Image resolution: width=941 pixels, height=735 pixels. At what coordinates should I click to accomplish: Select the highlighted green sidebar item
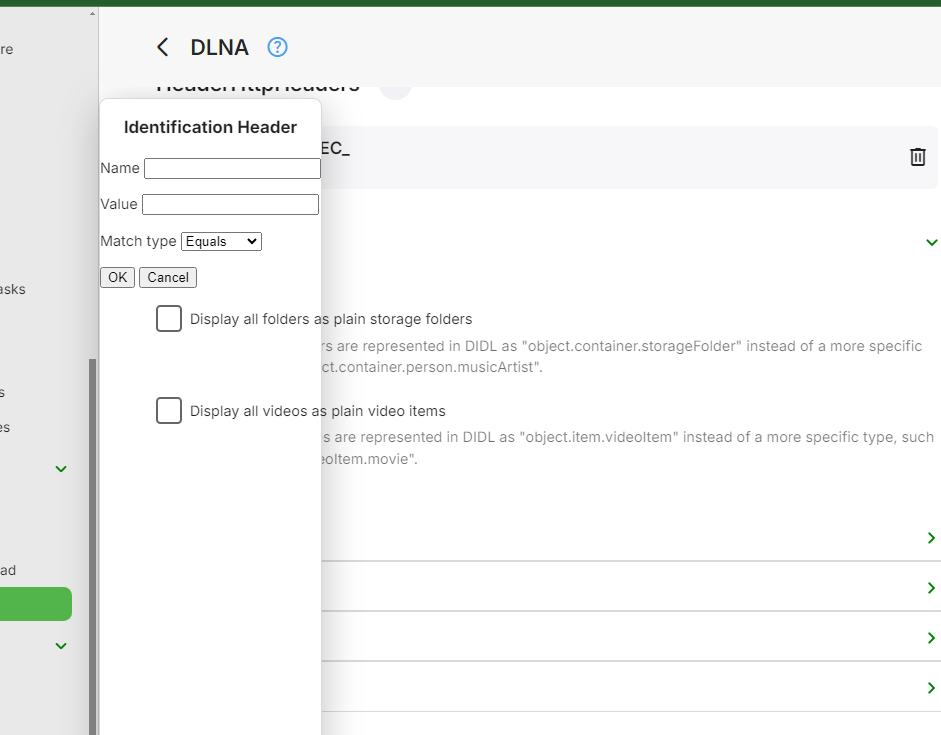pos(35,604)
